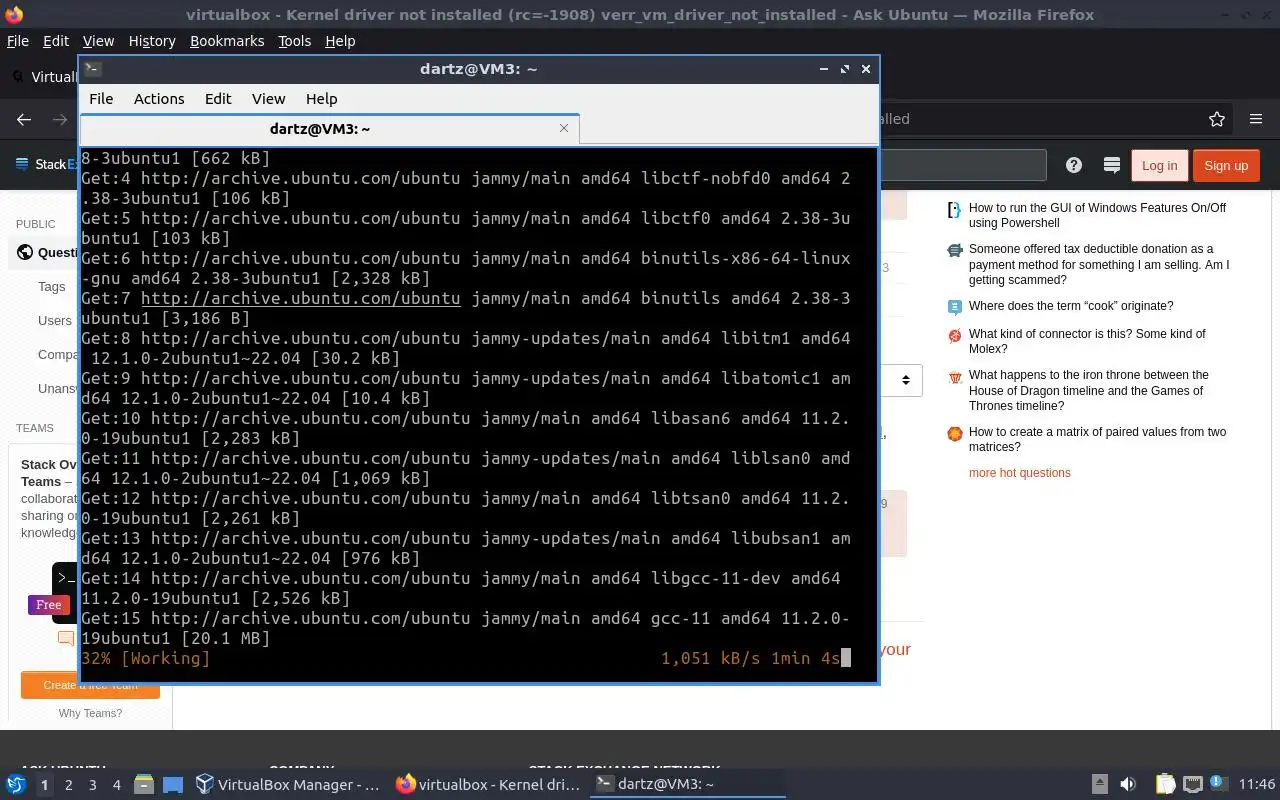Screen dimensions: 1280x800
Task: Click the site icon beside the Molex connector question
Action: tap(955, 335)
